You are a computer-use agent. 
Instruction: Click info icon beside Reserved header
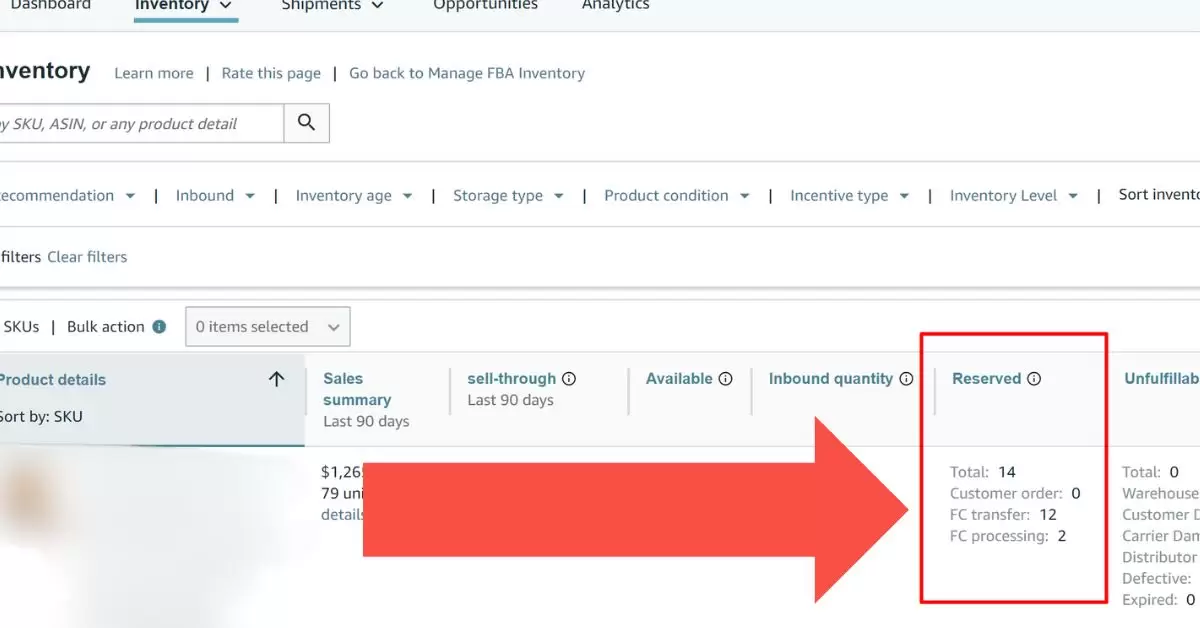1034,379
